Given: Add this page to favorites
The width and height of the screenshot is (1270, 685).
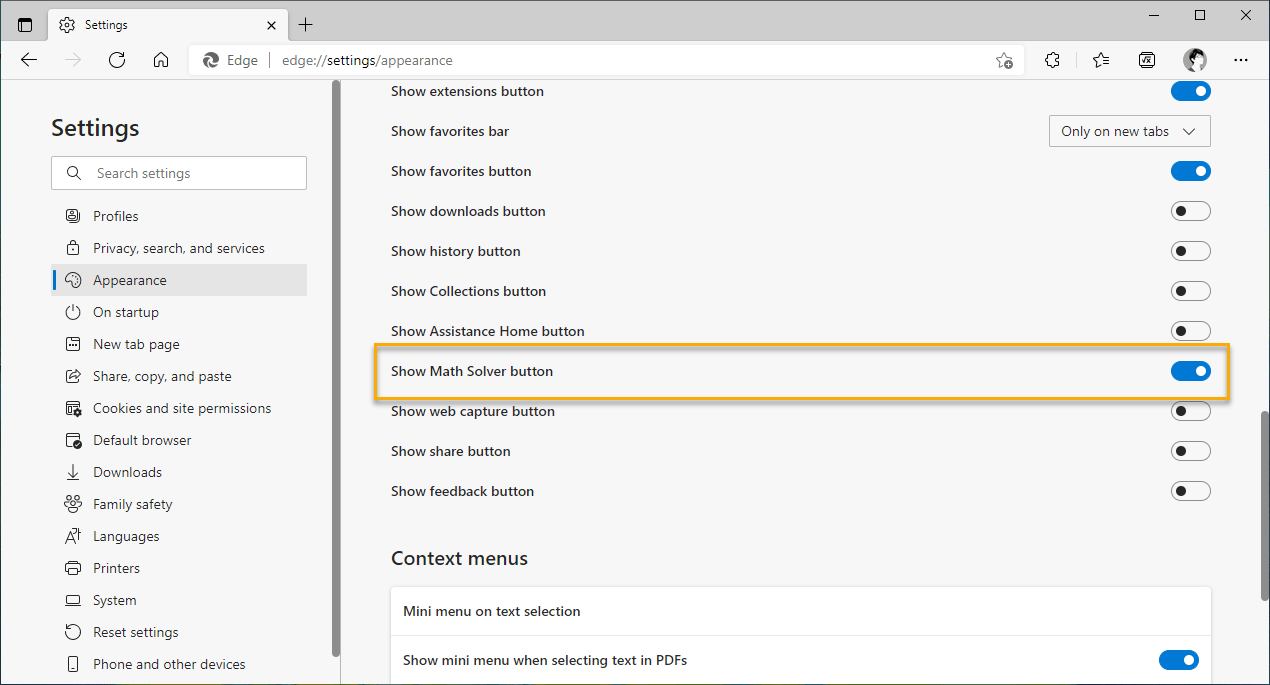Looking at the screenshot, I should point(1004,60).
